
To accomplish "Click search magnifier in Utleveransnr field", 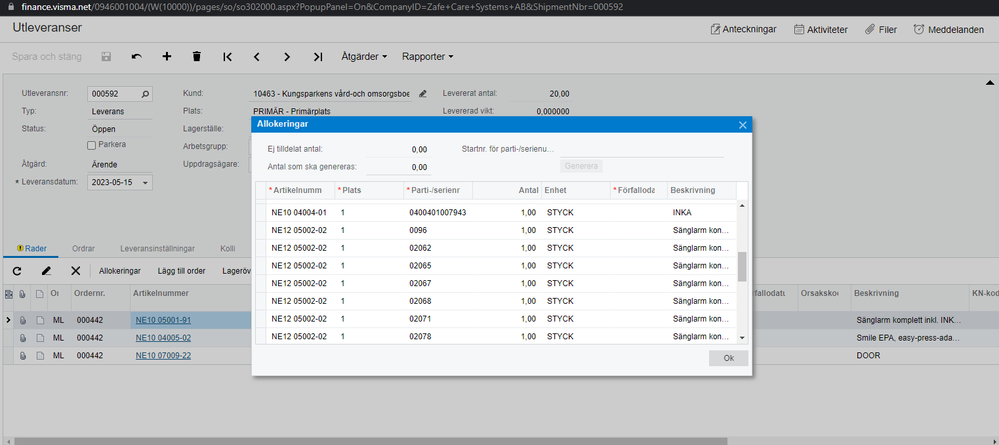I will [x=145, y=94].
